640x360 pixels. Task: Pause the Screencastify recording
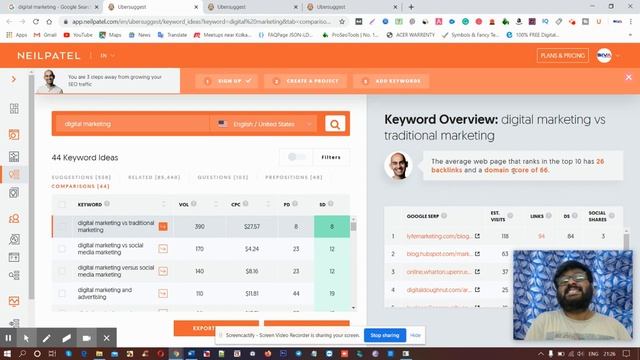coord(8,338)
